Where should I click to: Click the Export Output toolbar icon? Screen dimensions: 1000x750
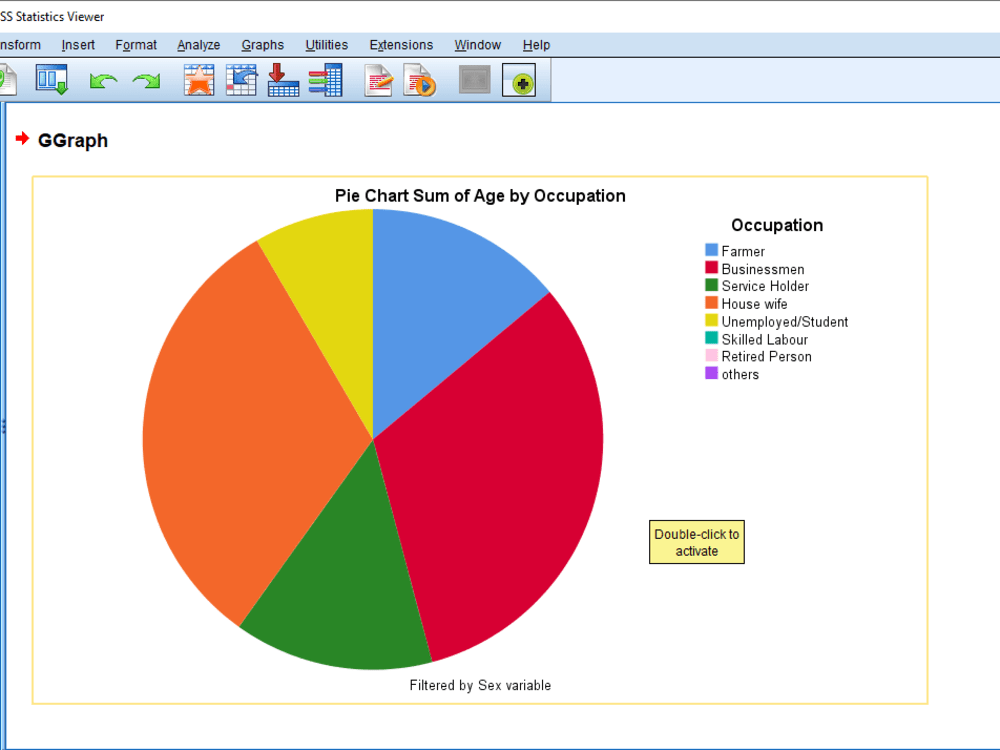pos(51,81)
